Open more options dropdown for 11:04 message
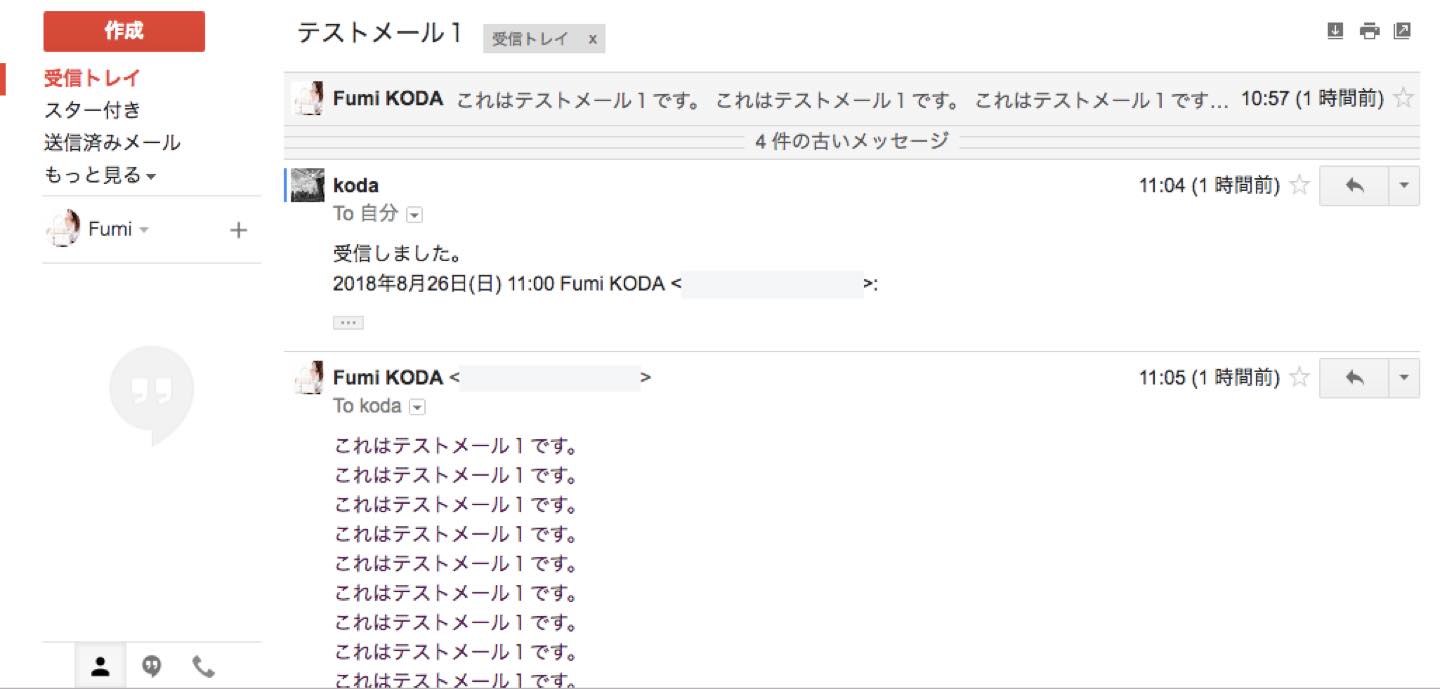 (x=1404, y=186)
